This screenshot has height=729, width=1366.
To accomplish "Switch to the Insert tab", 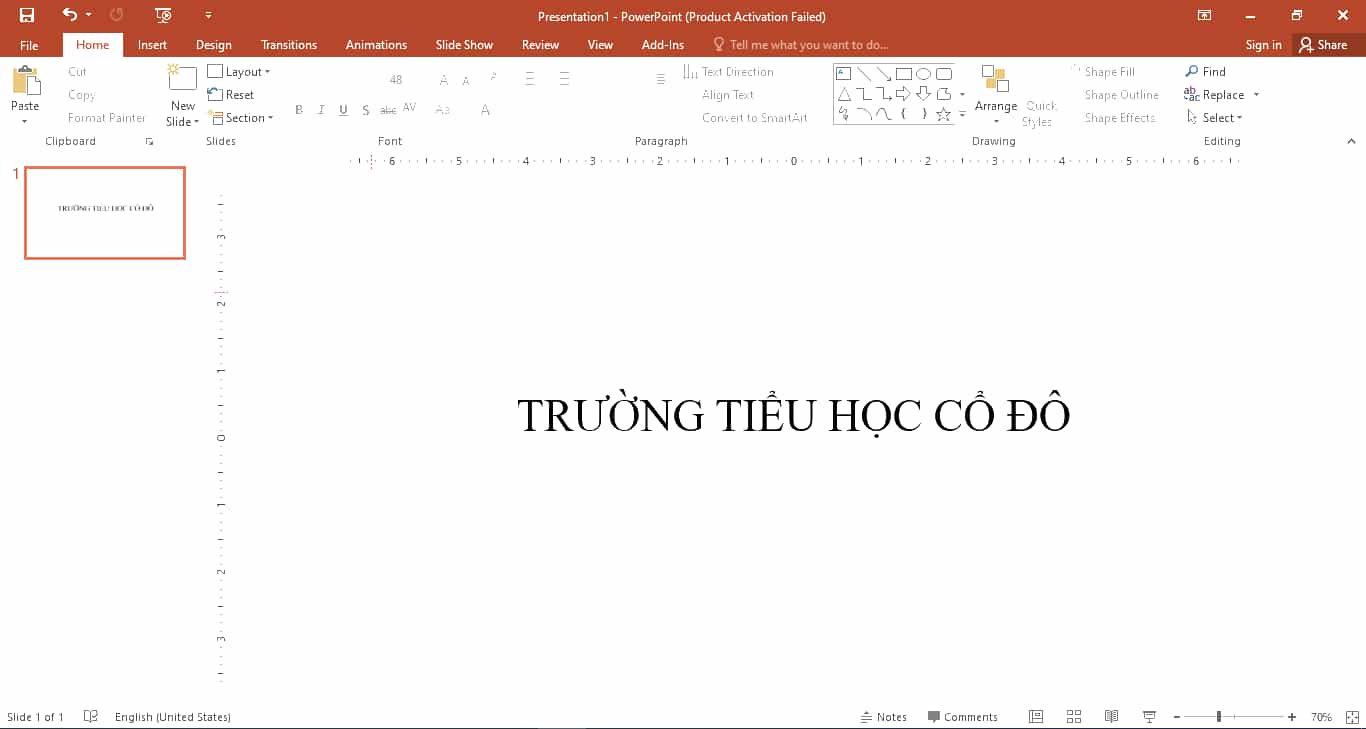I will pyautogui.click(x=152, y=45).
